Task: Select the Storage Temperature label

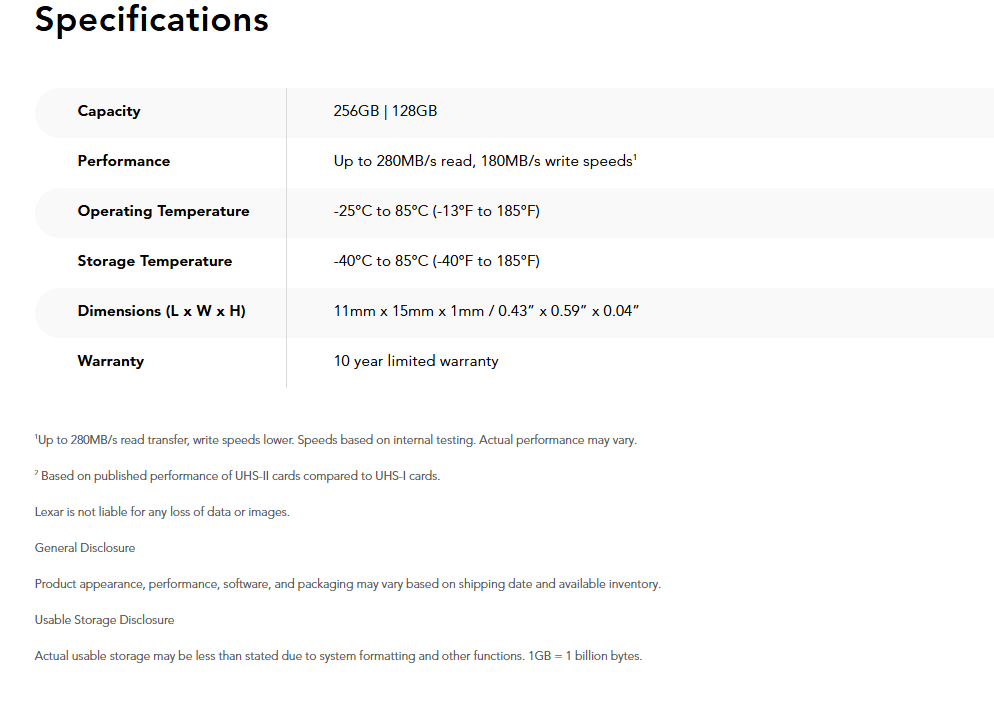Action: click(x=155, y=261)
